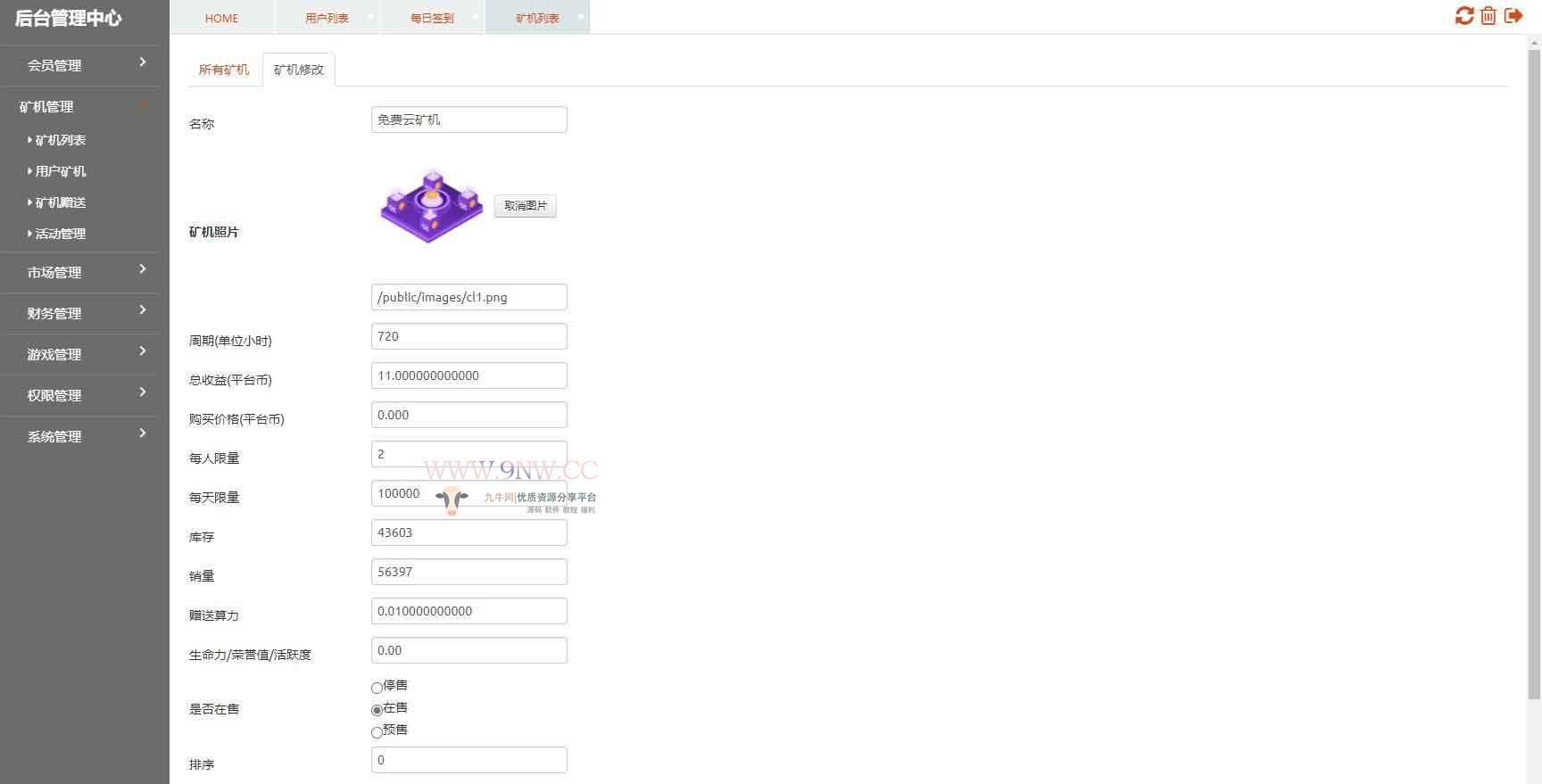Close the 矿机列表 tab via its close icon

[581, 16]
